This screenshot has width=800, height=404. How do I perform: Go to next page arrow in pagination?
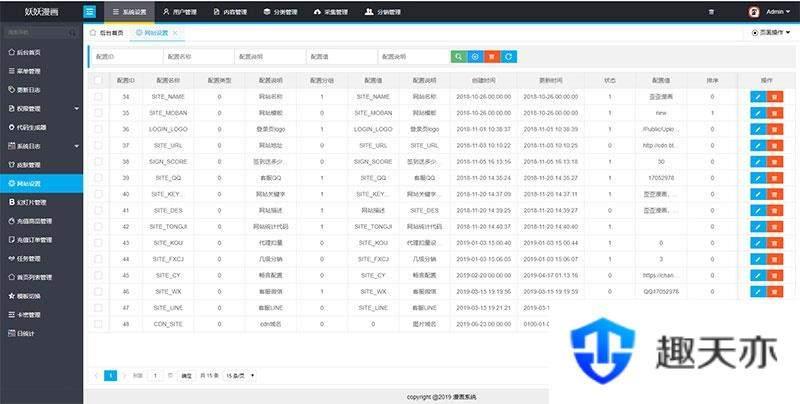(x=124, y=376)
